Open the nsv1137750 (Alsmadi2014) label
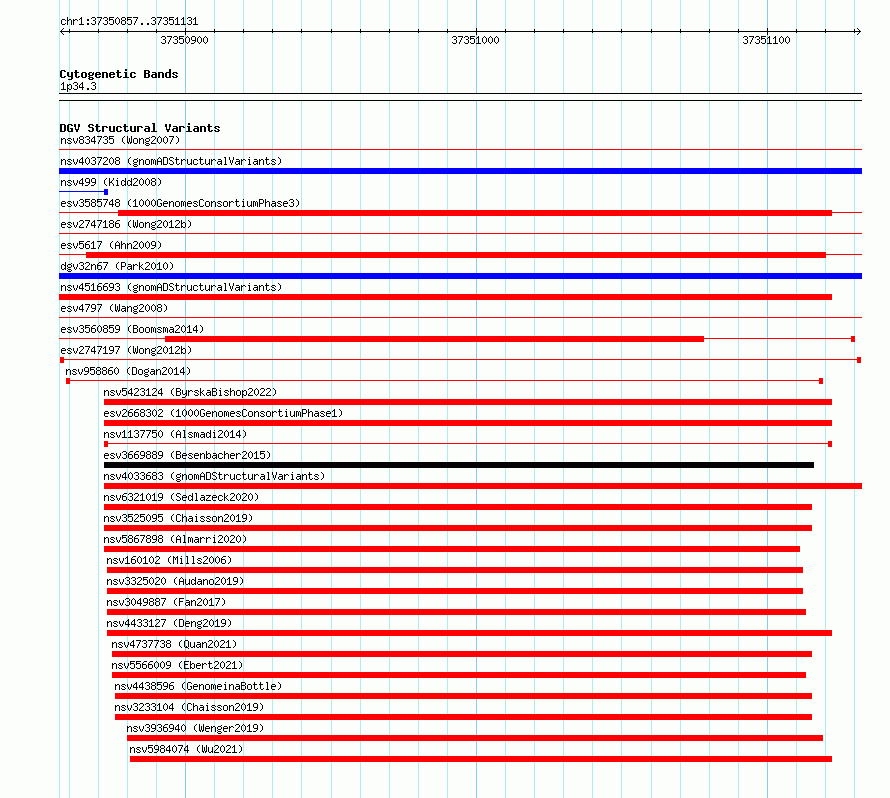 point(175,434)
